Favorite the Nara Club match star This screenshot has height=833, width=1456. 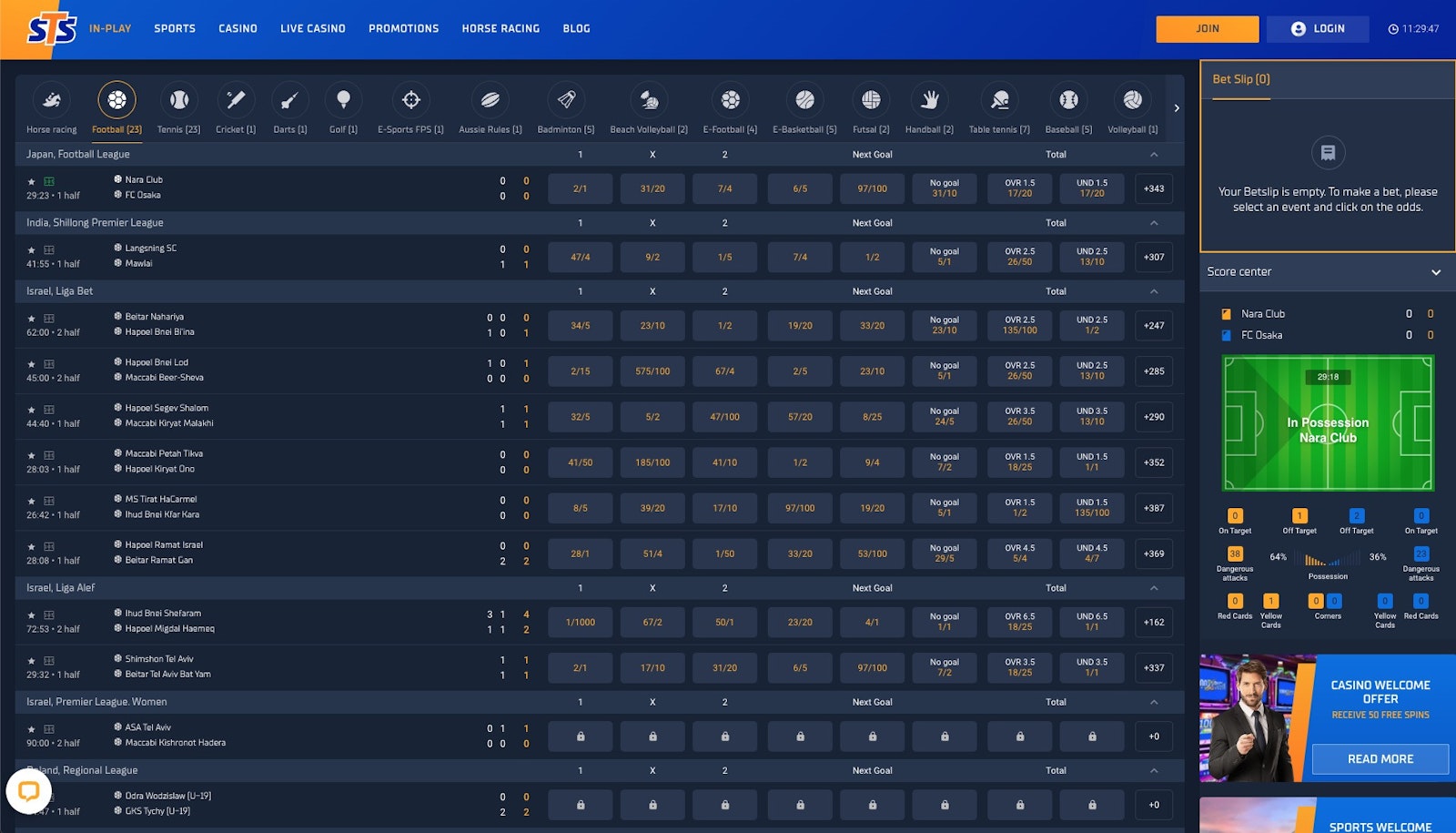coord(32,181)
